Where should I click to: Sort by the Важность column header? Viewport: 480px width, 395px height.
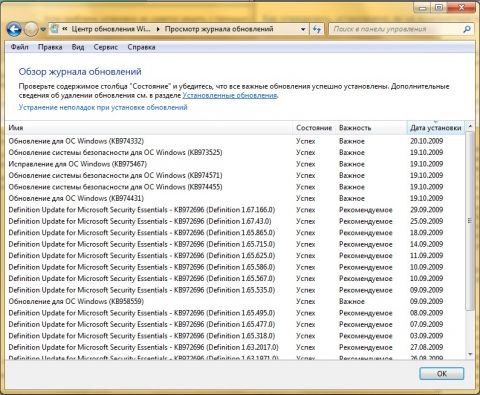(371, 128)
